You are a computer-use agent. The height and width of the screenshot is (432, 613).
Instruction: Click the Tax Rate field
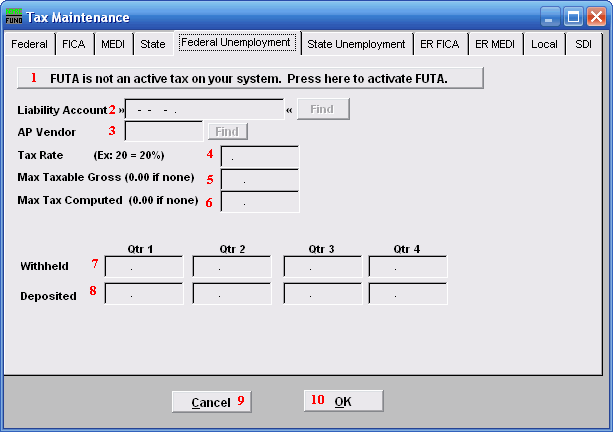point(259,157)
